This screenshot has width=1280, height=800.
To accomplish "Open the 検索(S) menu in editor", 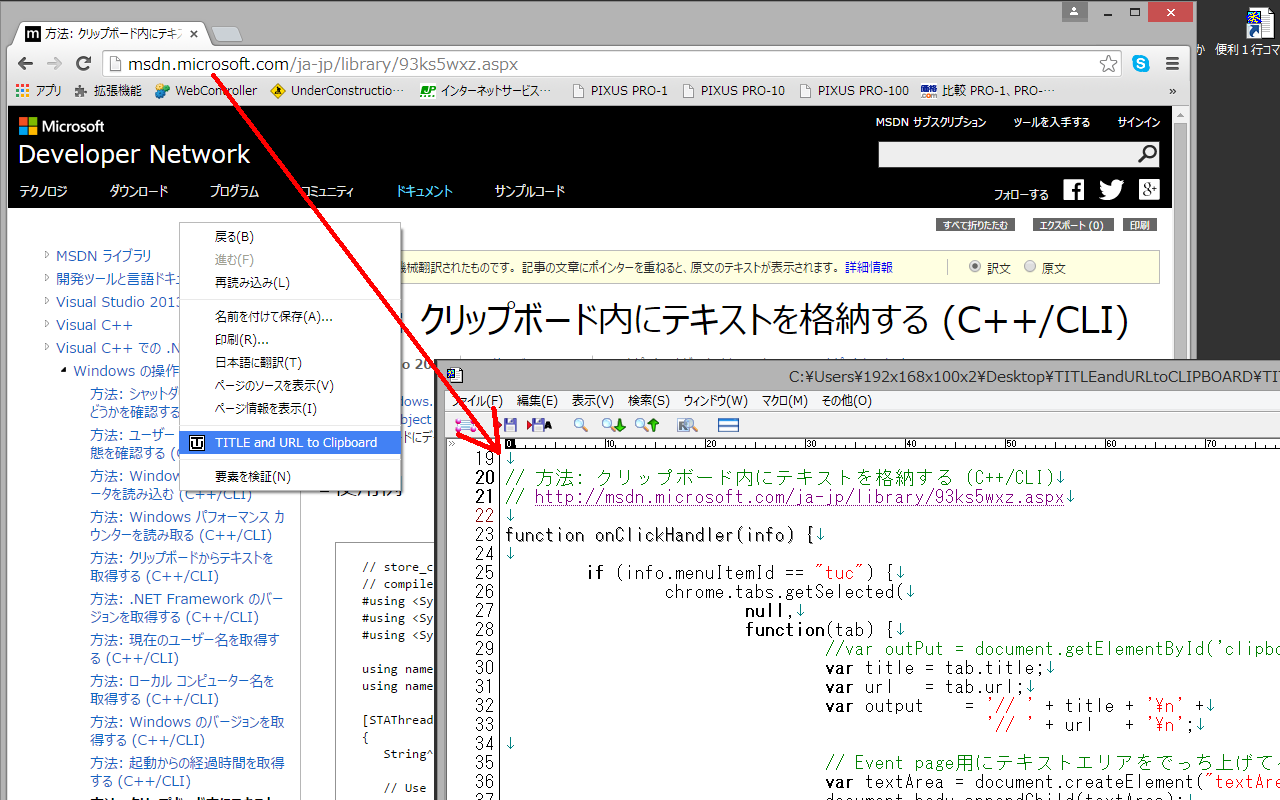I will pos(648,401).
